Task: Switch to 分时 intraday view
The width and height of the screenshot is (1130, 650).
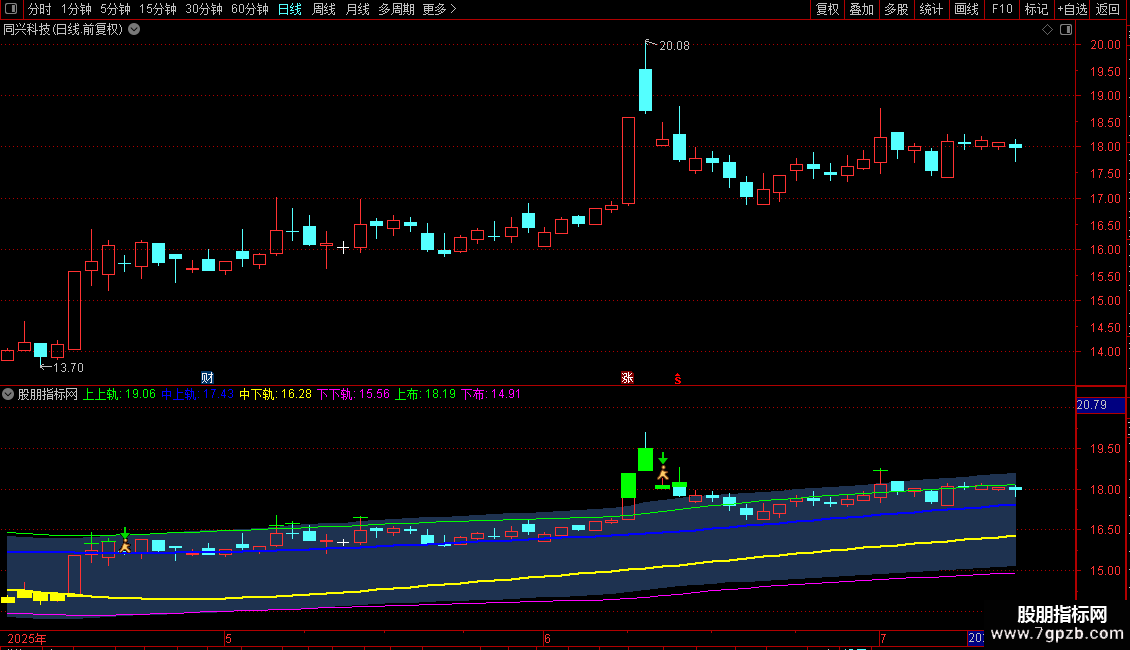Action: coord(40,9)
